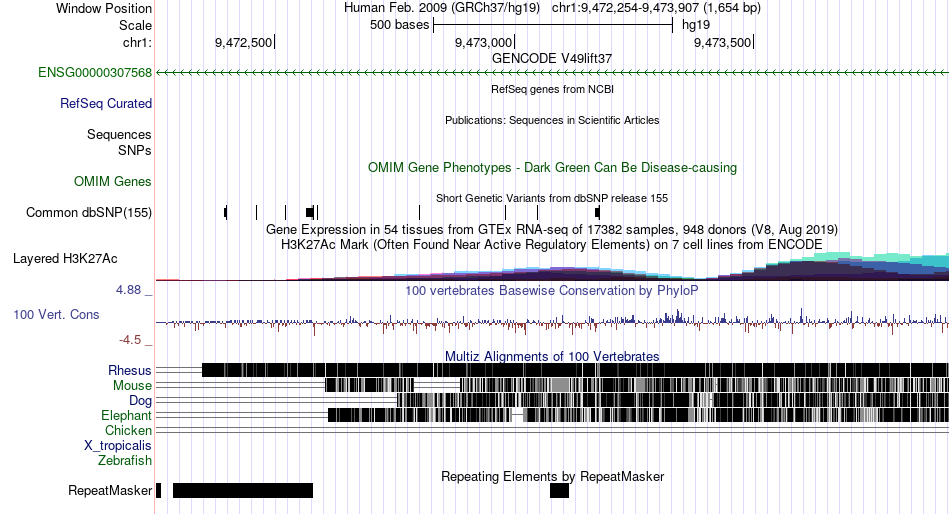The width and height of the screenshot is (950, 514).
Task: Click the chr1 9,472,500 ruler position
Action: point(244,42)
